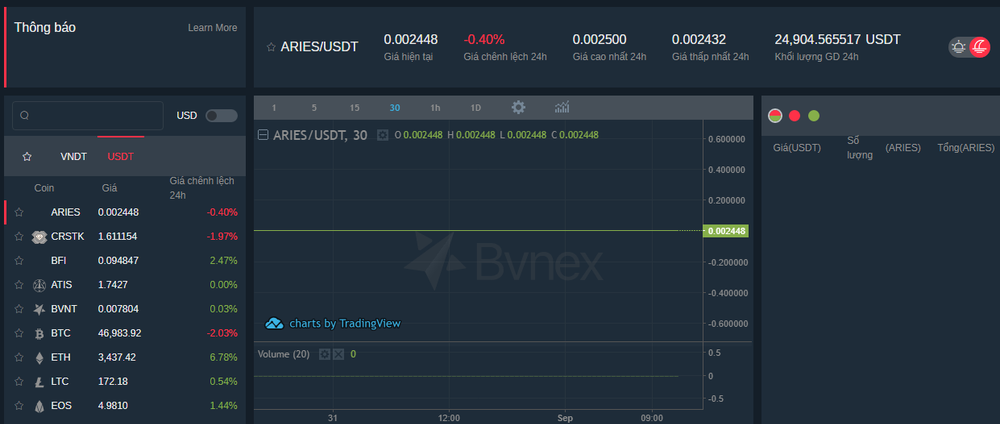Click the 0.002448 price label on axis
Screen dimensions: 1000x424
(726, 231)
